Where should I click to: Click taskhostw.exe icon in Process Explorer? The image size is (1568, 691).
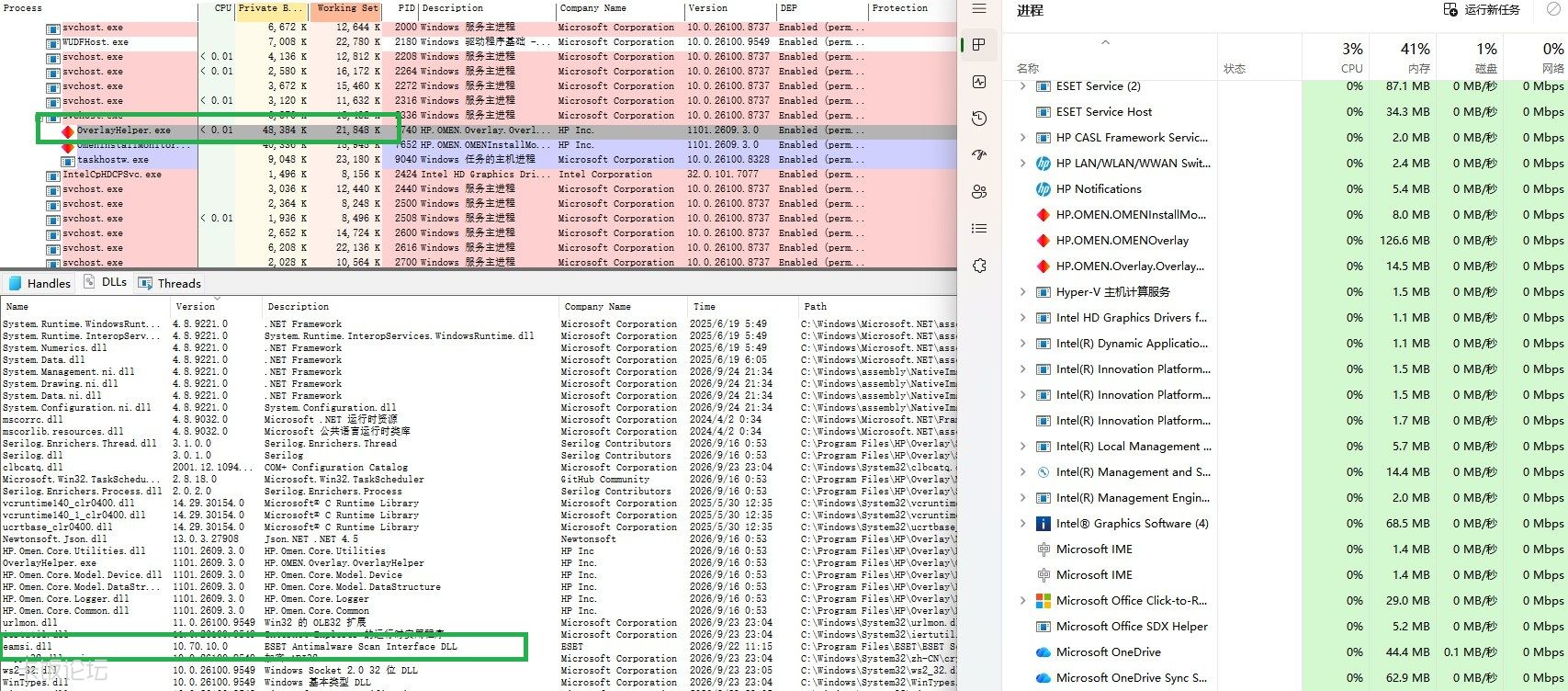pyautogui.click(x=67, y=160)
